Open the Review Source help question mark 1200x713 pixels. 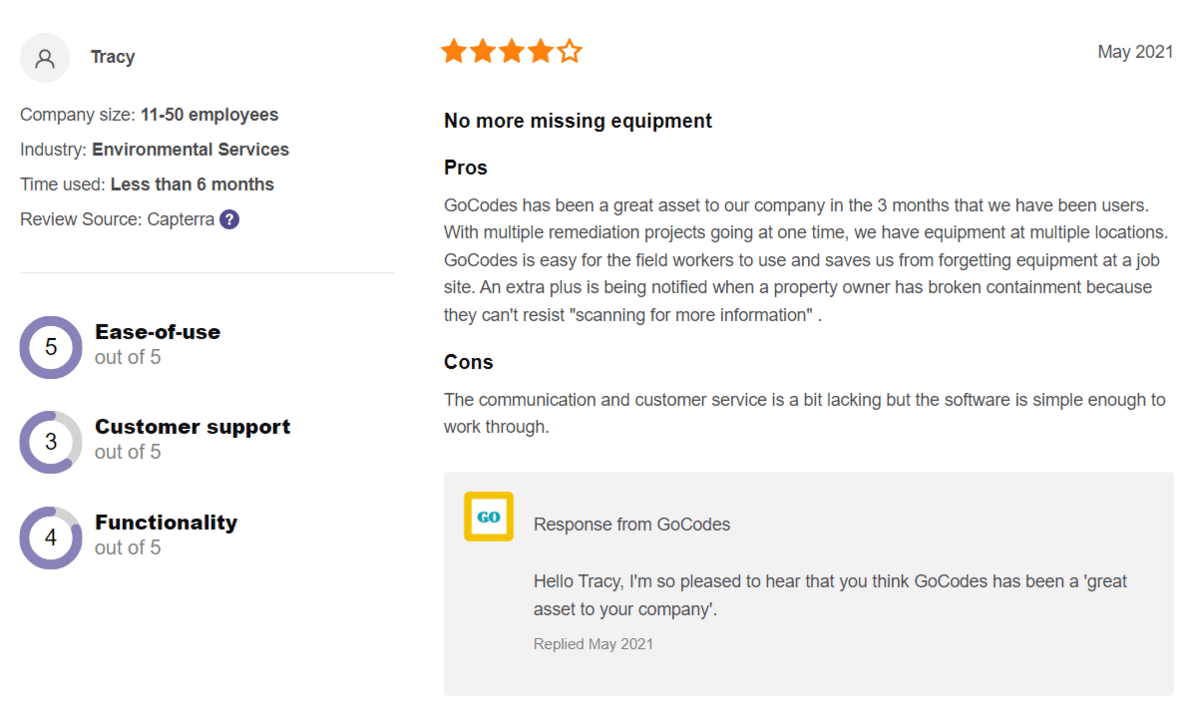click(230, 219)
